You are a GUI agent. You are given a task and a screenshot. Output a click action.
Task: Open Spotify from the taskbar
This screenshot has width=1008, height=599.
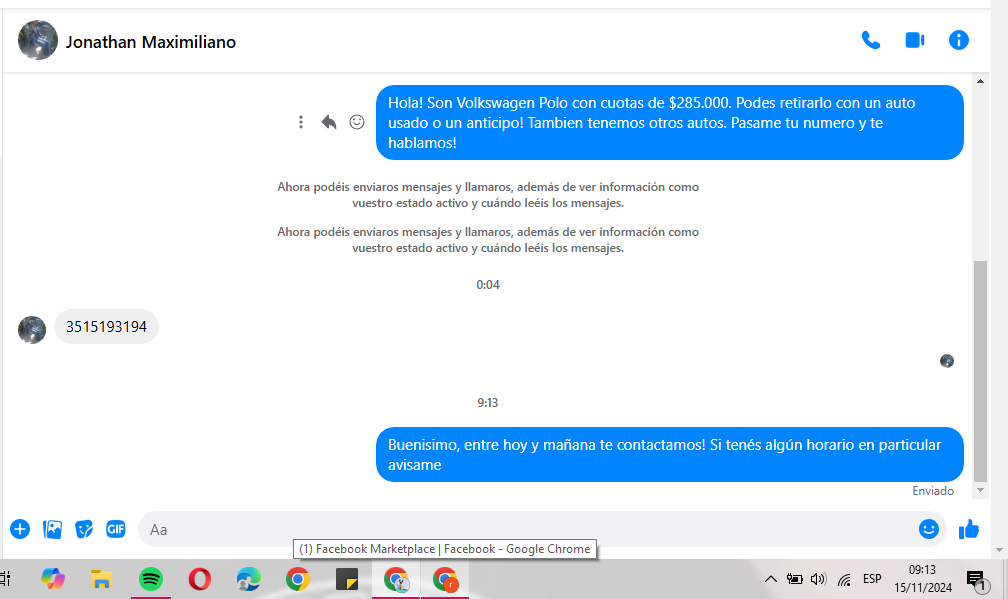click(151, 579)
